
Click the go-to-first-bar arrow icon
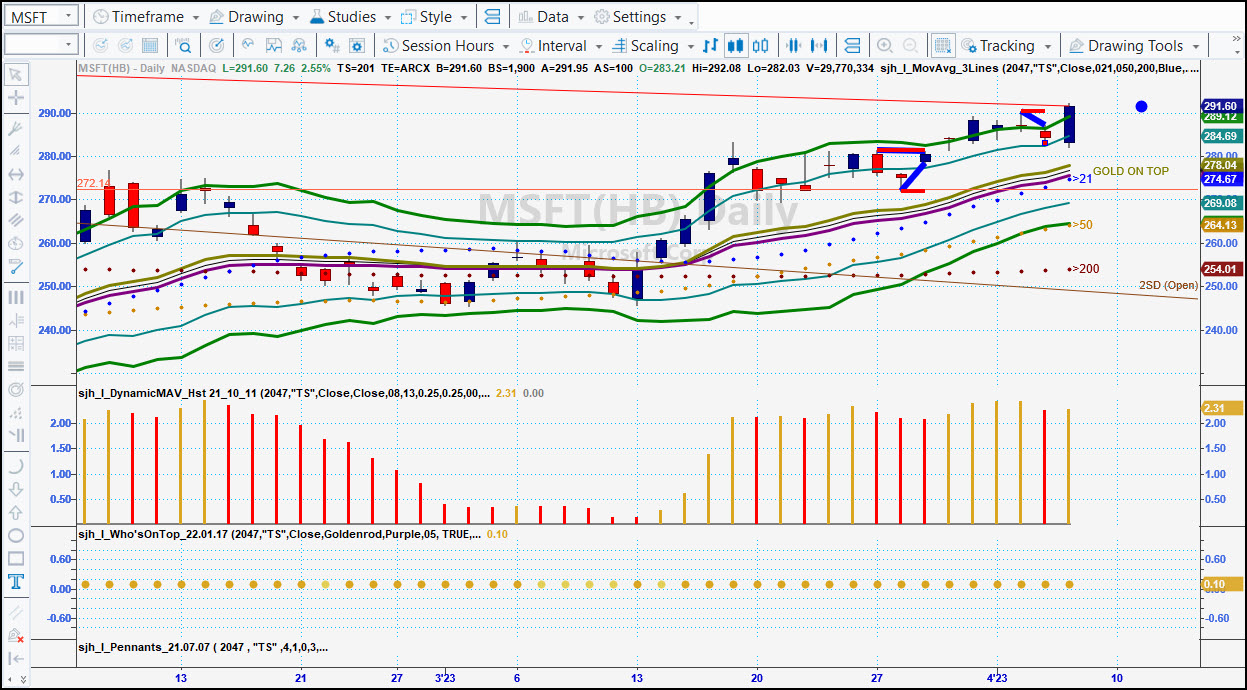(15, 659)
